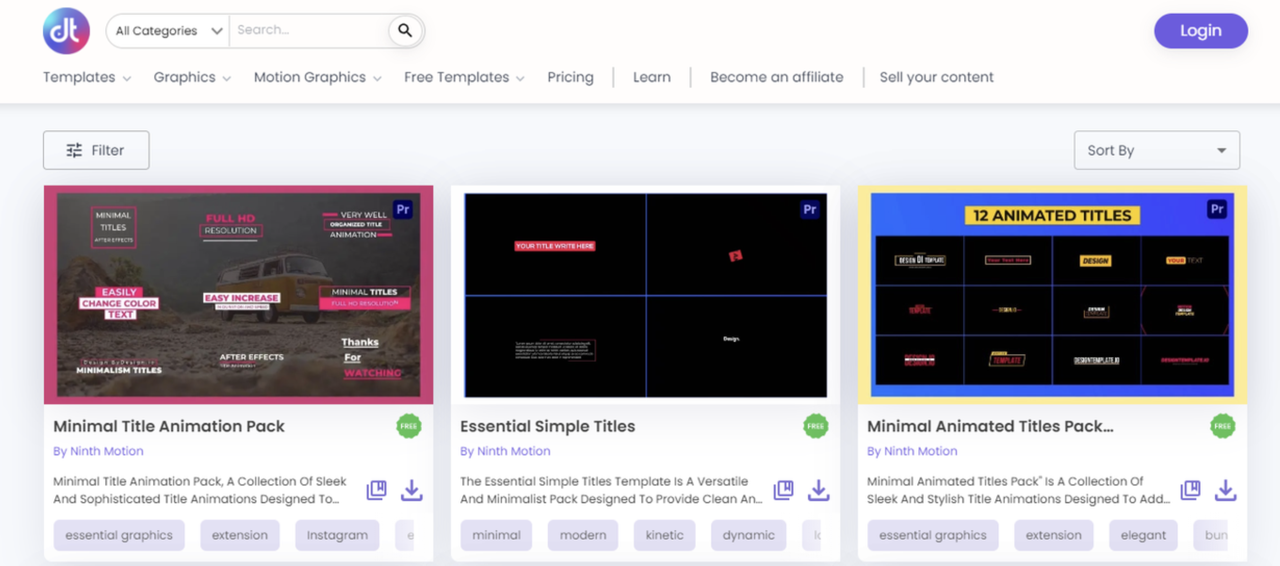Click Premiere Pro badge on 12 Animated Titles thumbnail
1280x566 pixels.
coord(1217,210)
